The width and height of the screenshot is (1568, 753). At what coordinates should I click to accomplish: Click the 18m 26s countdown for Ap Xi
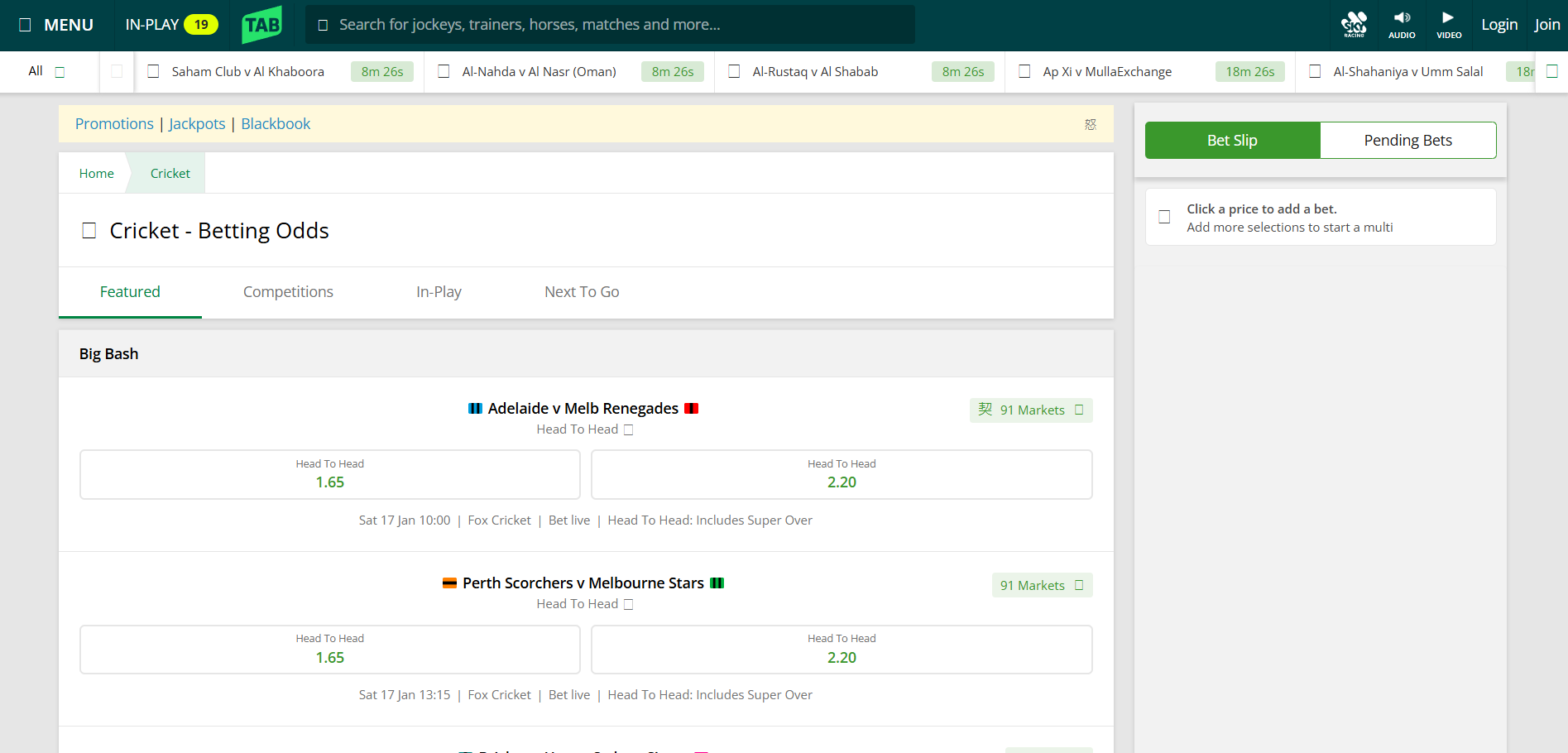1250,72
